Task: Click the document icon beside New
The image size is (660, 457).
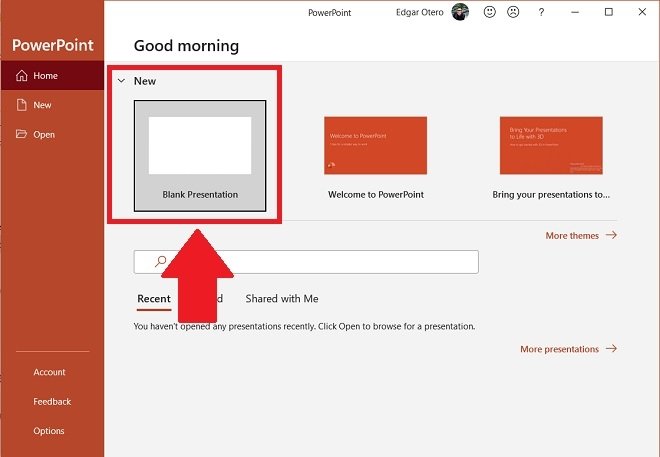Action: coord(21,105)
